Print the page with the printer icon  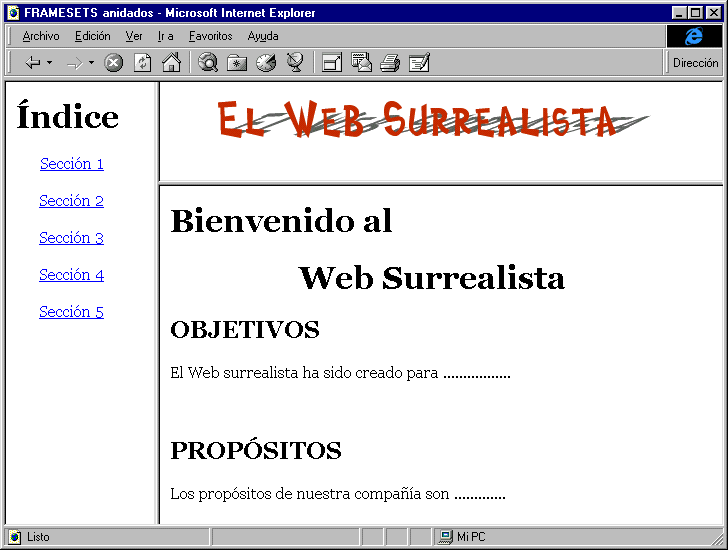pyautogui.click(x=390, y=63)
